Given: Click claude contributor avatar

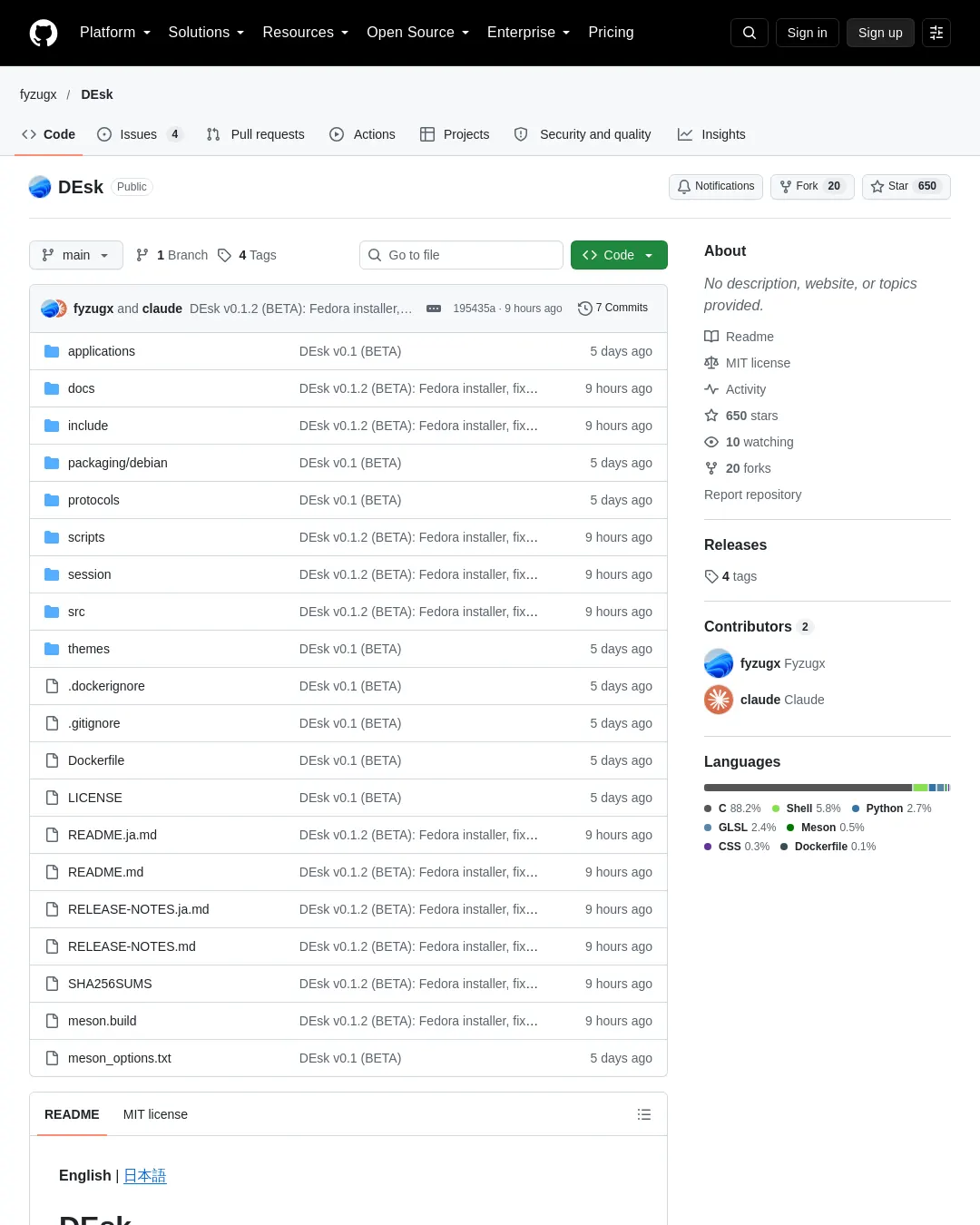Looking at the screenshot, I should click(x=719, y=700).
